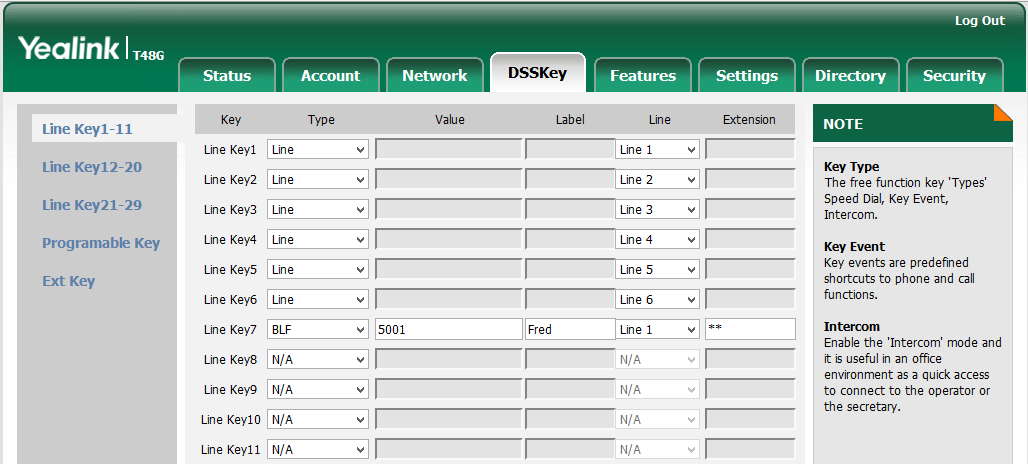Open Type dropdown for Line Key10
The height and width of the screenshot is (464, 1028).
318,419
